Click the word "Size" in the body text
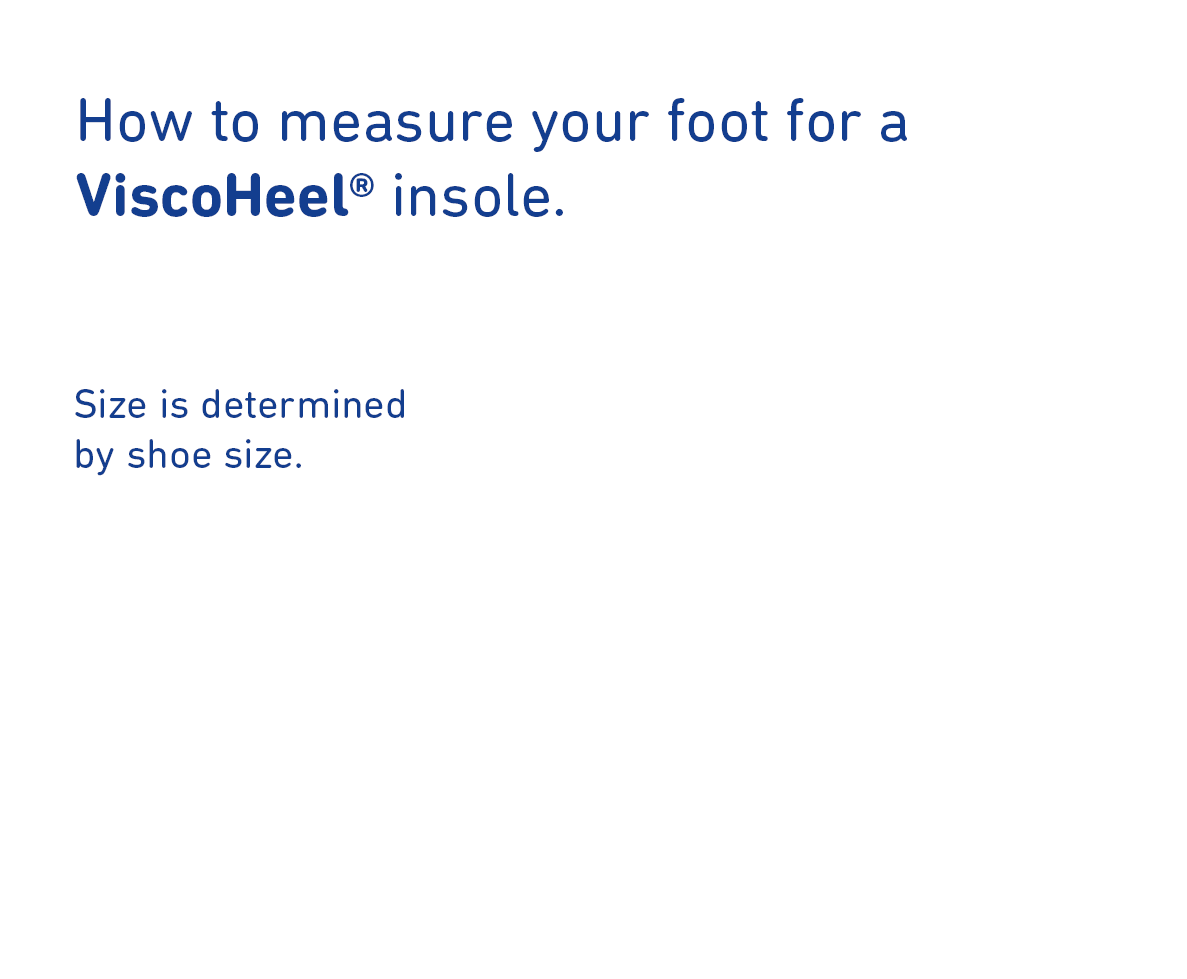1187x979 pixels. coord(109,405)
